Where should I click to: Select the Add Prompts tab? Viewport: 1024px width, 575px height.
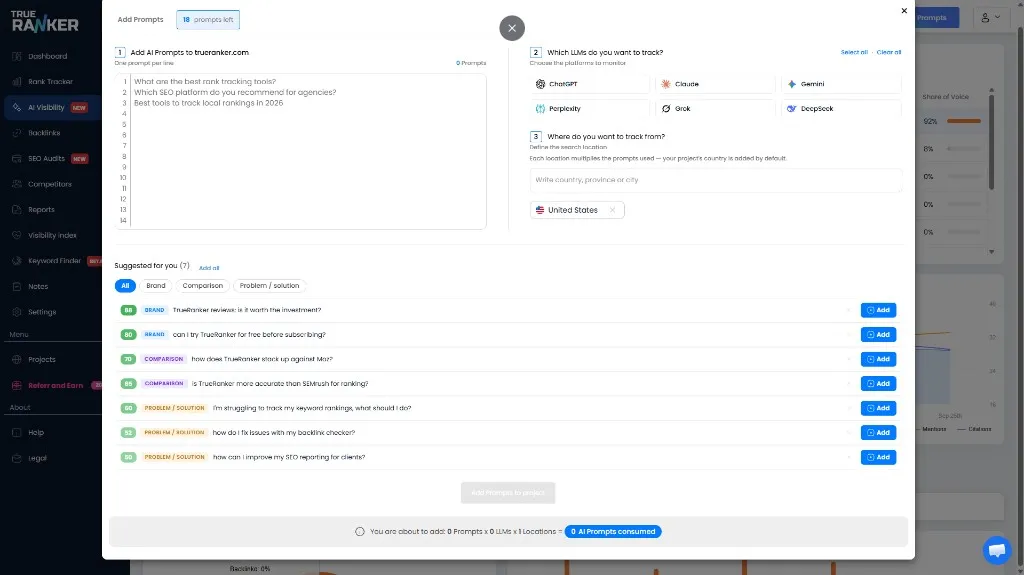click(x=140, y=20)
